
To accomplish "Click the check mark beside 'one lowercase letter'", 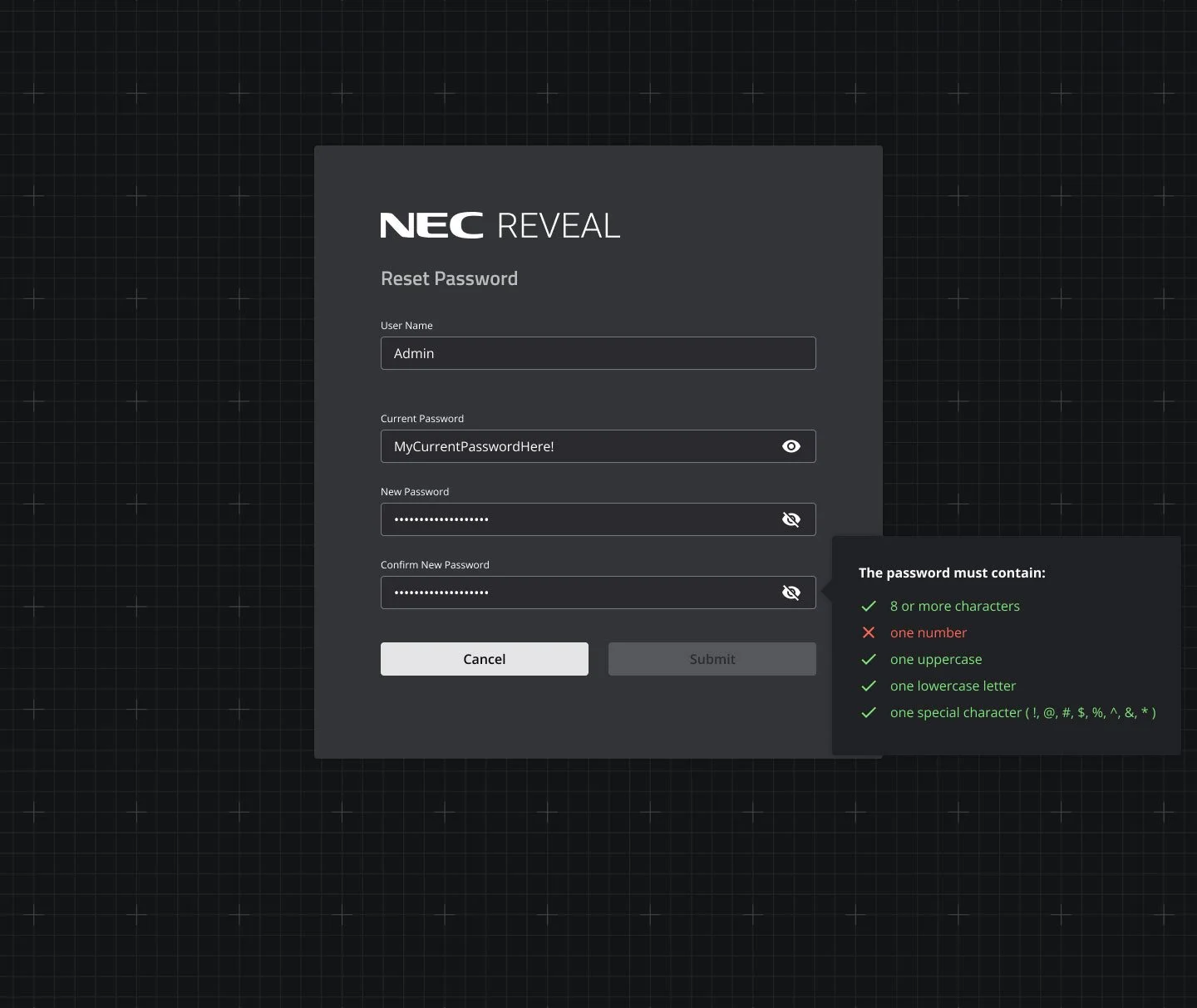I will pos(869,686).
